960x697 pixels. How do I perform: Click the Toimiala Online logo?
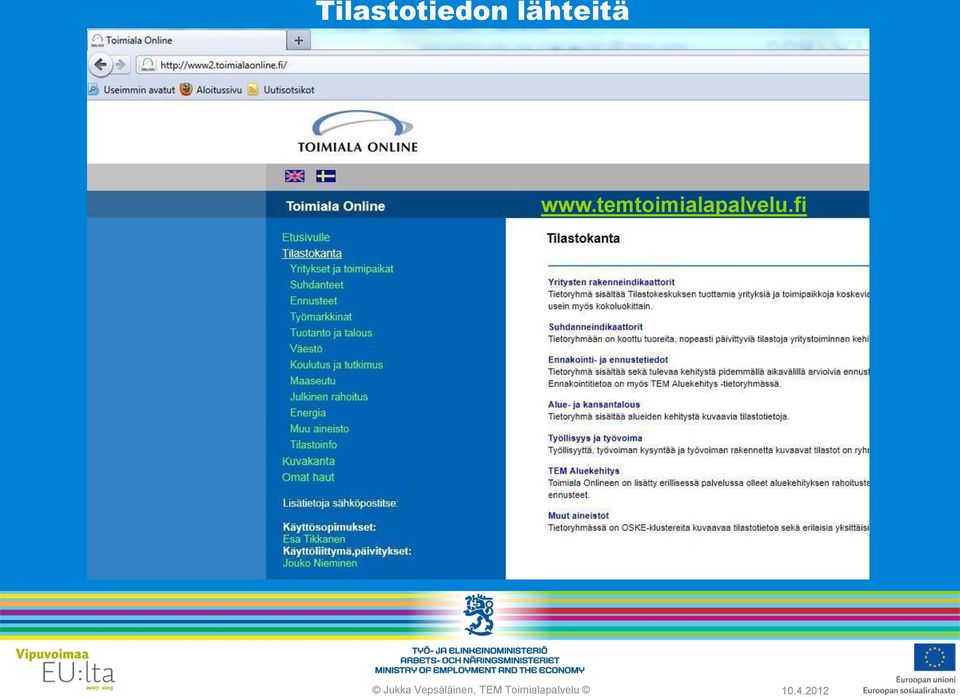pos(358,132)
